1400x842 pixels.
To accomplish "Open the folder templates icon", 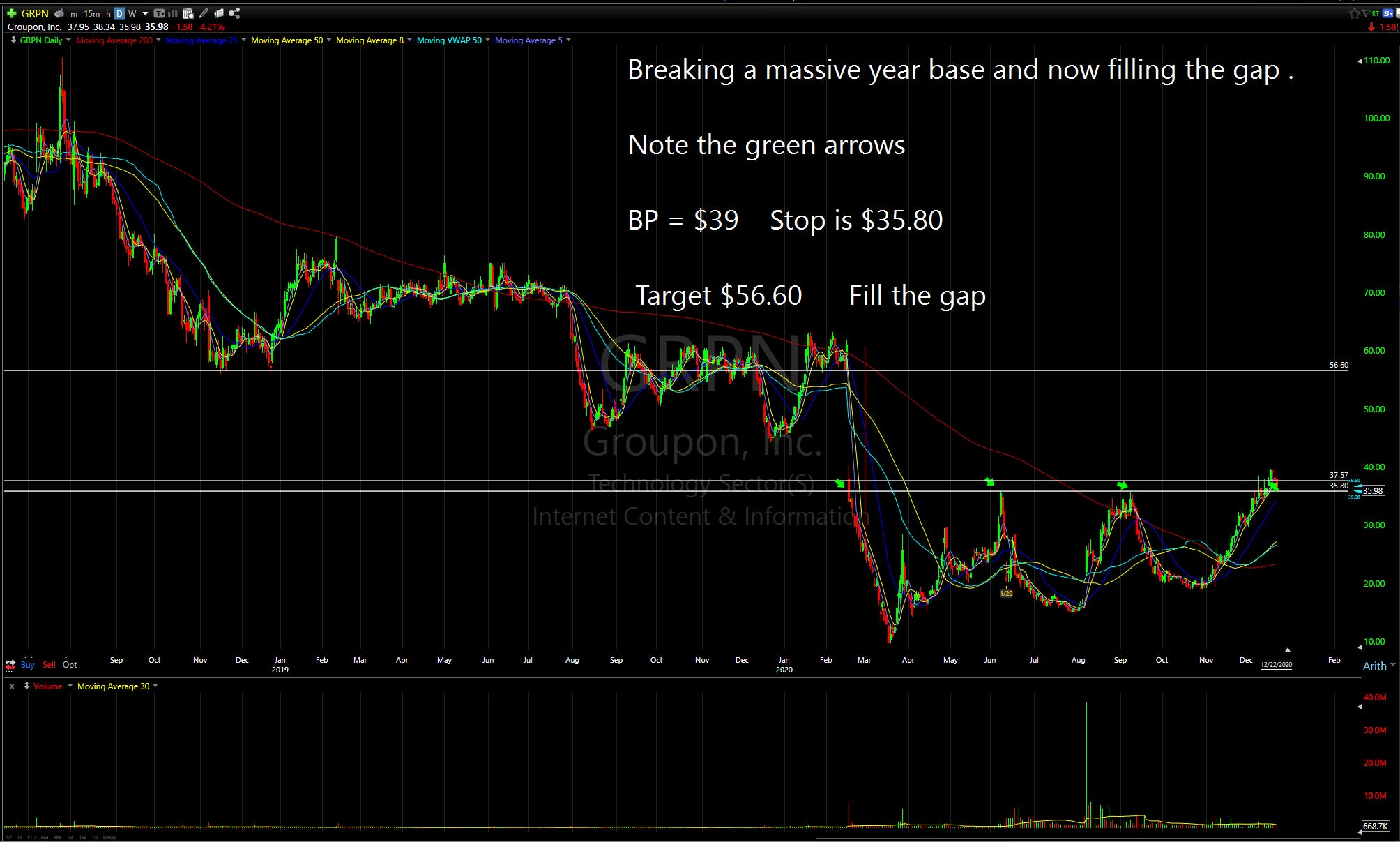I will point(219,13).
